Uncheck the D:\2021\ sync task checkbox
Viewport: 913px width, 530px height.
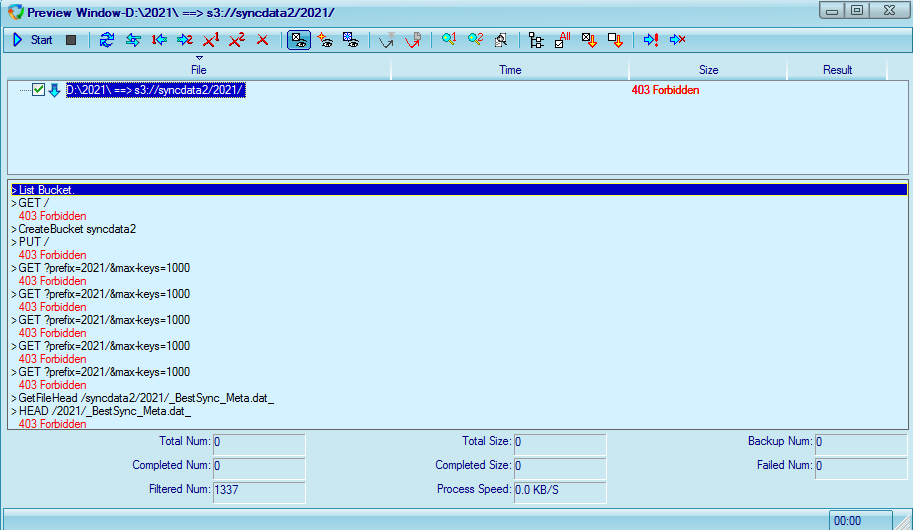(38, 90)
